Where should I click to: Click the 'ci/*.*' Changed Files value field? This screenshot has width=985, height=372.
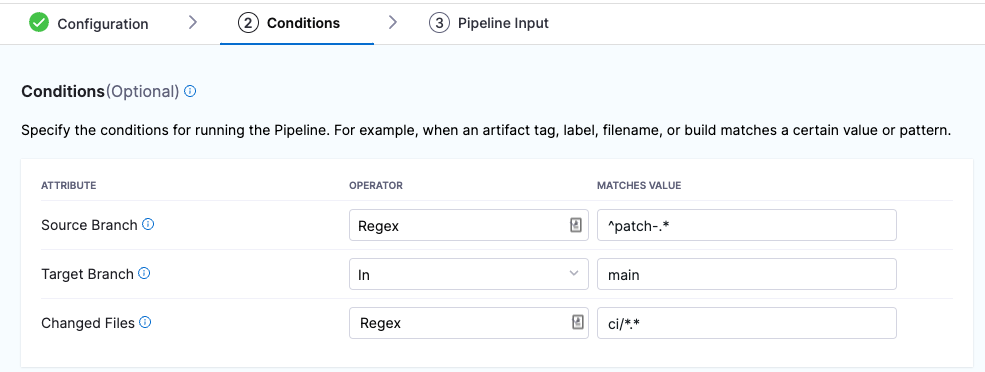[746, 323]
